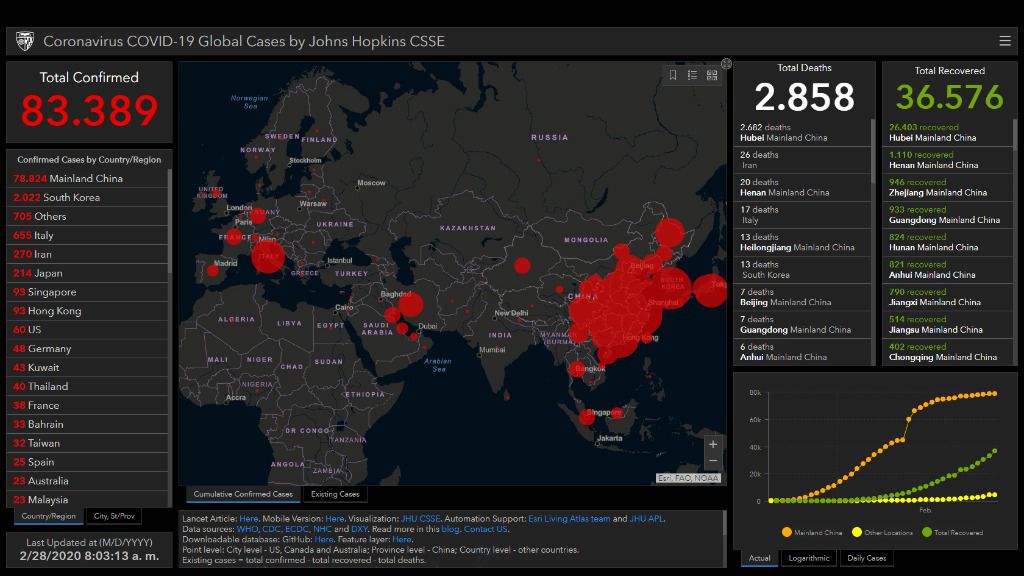Screen dimensions: 1024x576
Task: Show the map legend list
Action: point(692,75)
